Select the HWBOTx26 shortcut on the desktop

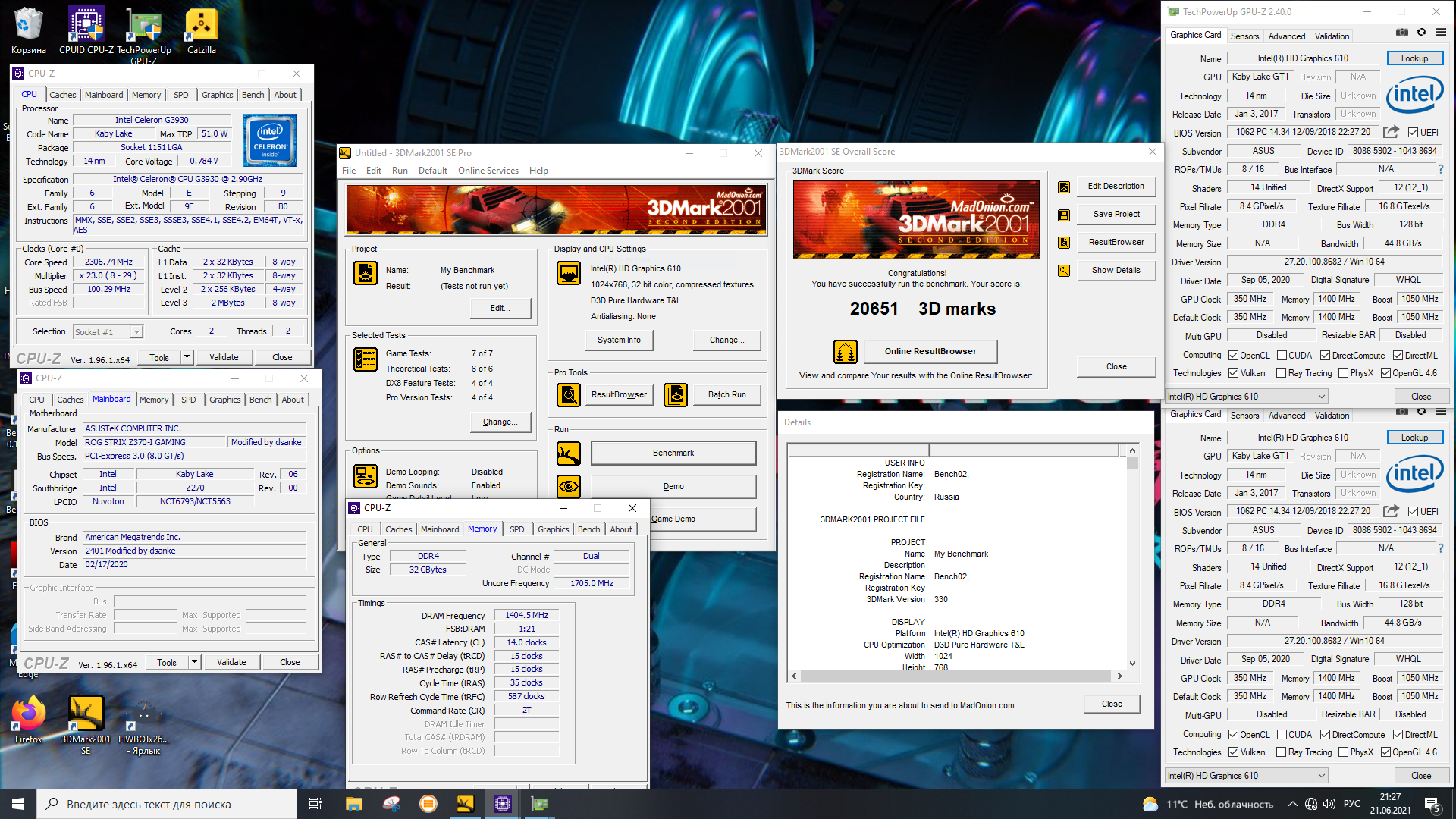(x=144, y=724)
